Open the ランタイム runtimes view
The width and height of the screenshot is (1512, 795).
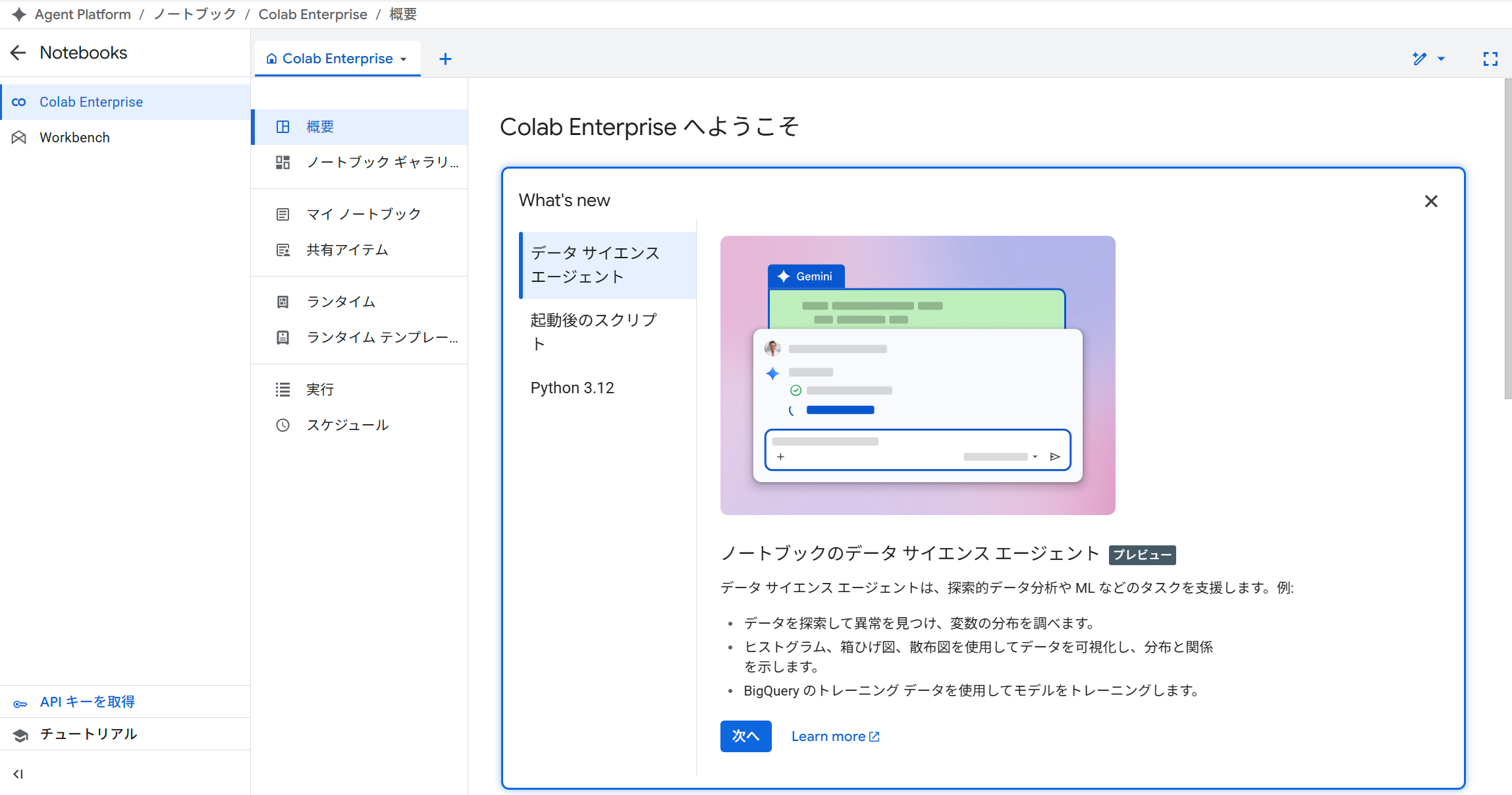pos(341,301)
